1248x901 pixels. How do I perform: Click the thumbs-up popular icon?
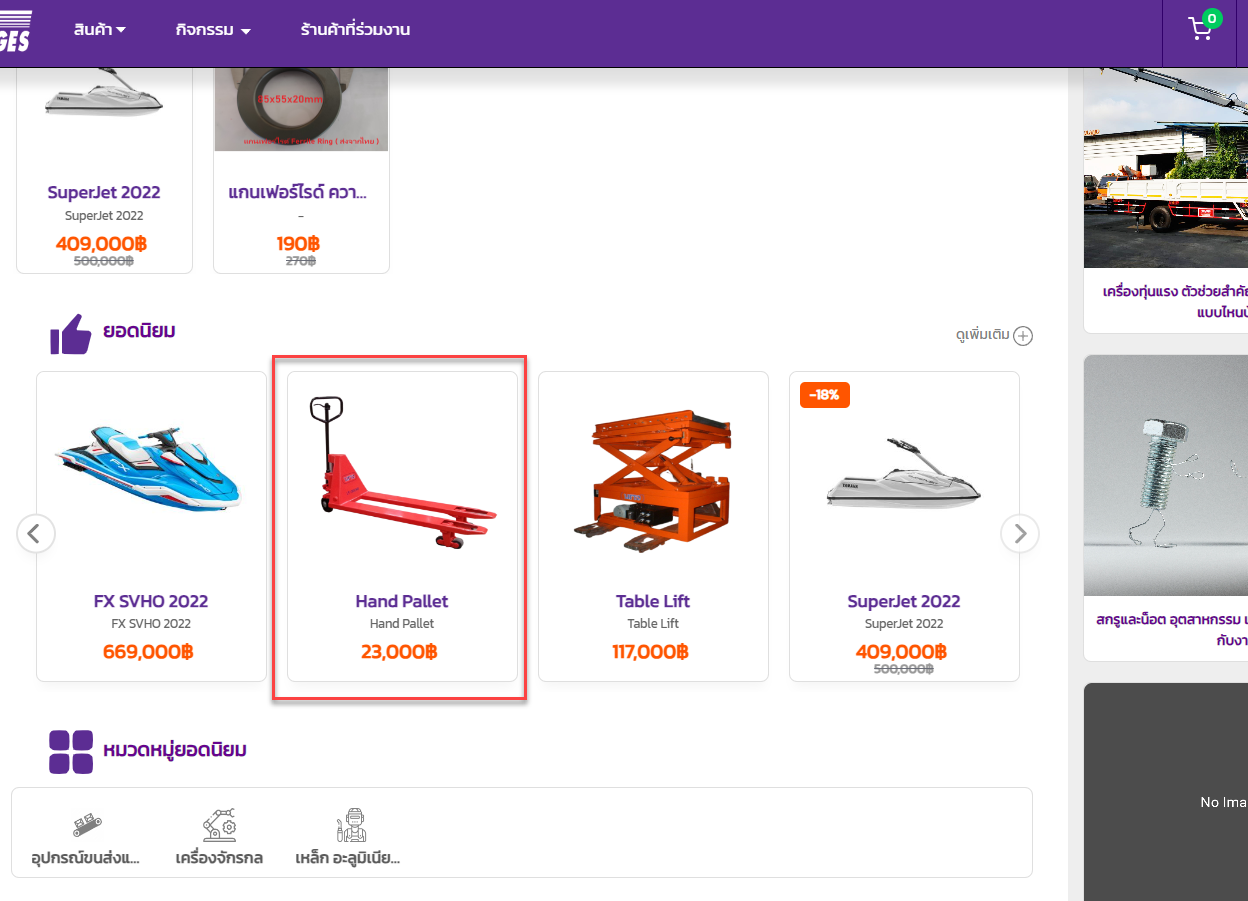click(71, 334)
